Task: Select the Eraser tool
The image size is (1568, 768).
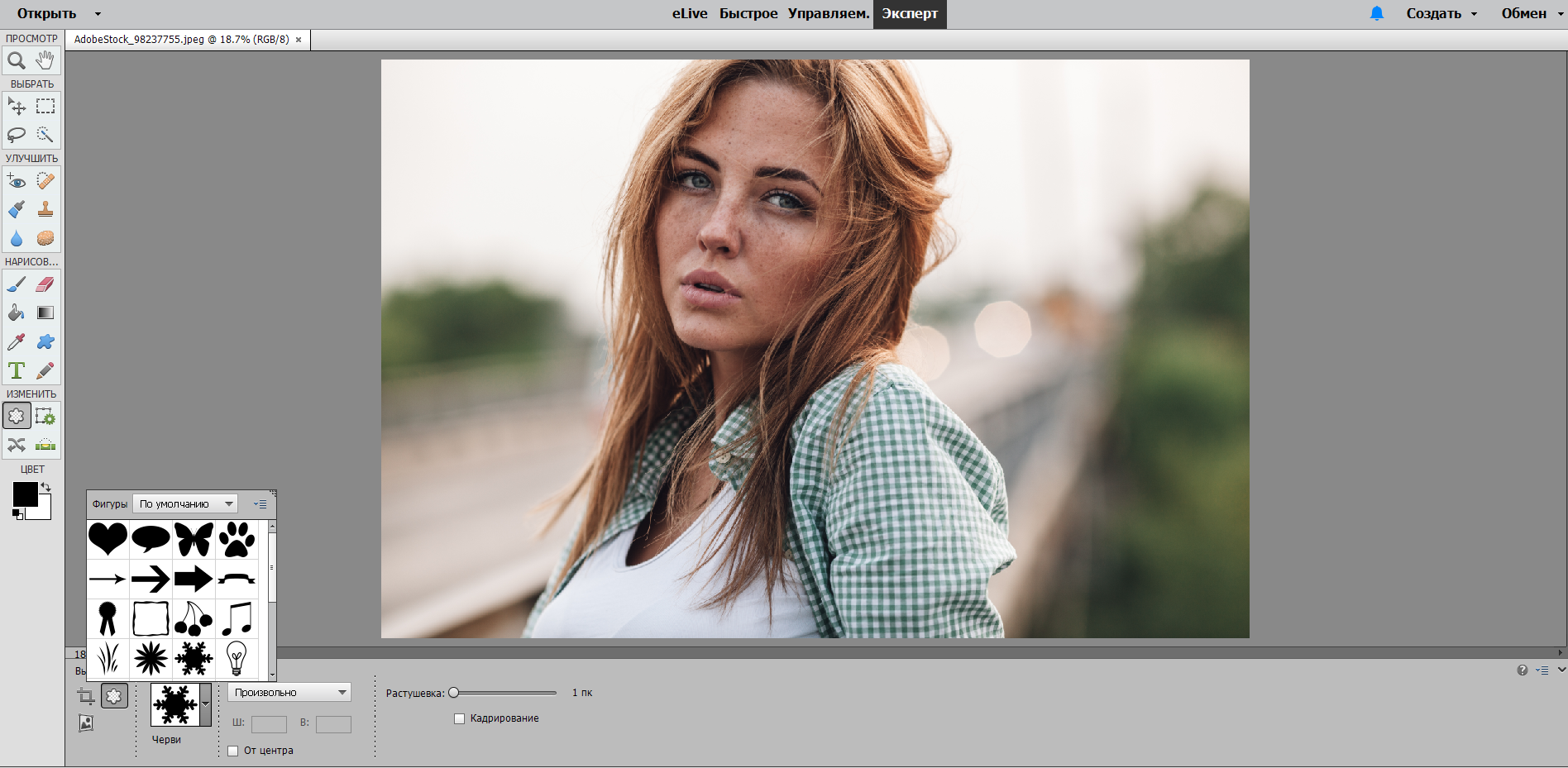Action: tap(45, 284)
